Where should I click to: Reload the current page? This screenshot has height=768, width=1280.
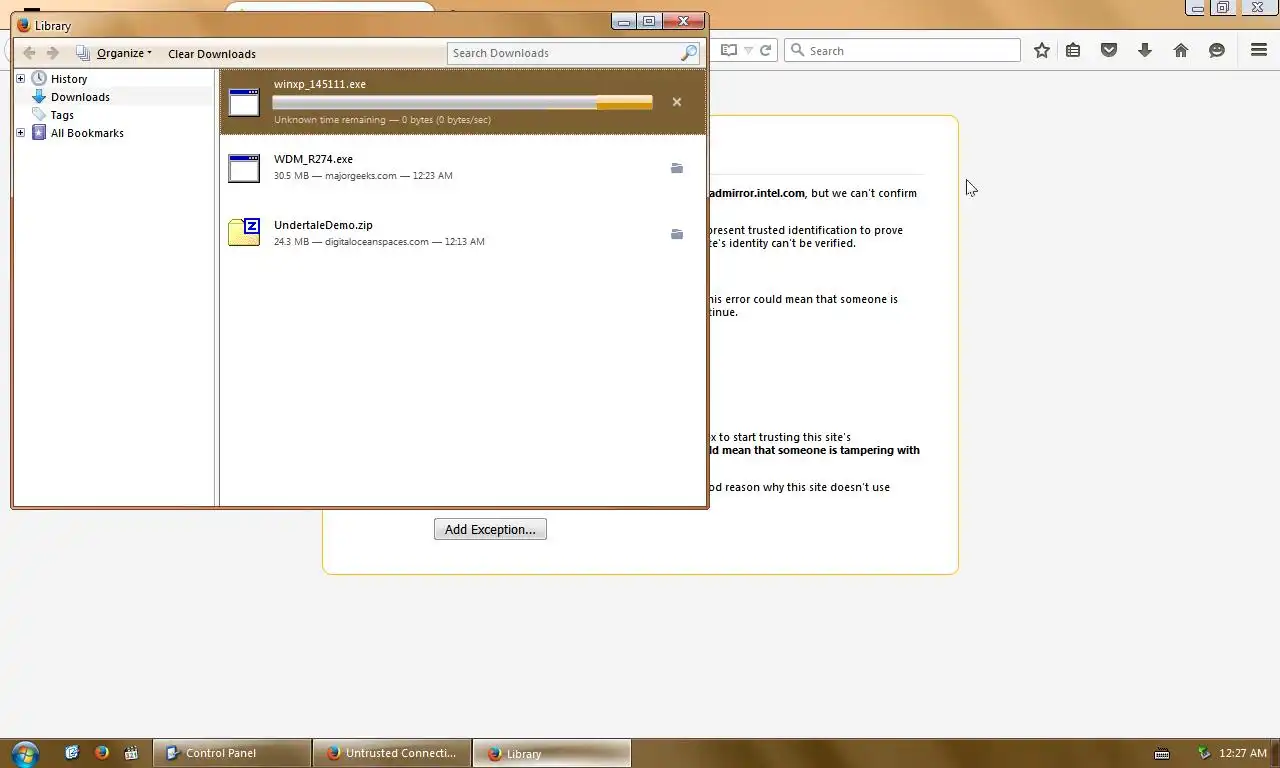765,50
